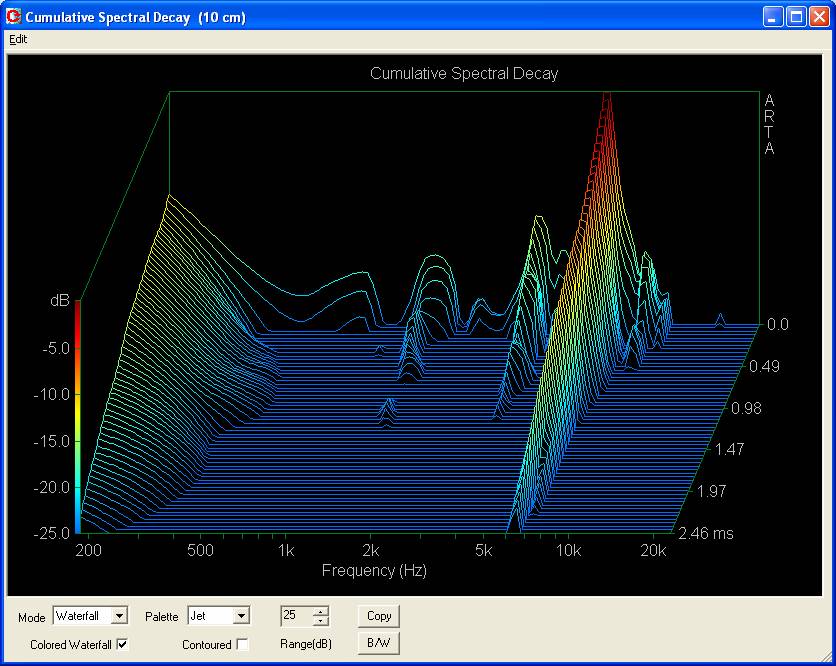Click the dB color scale bar

(x=77, y=415)
